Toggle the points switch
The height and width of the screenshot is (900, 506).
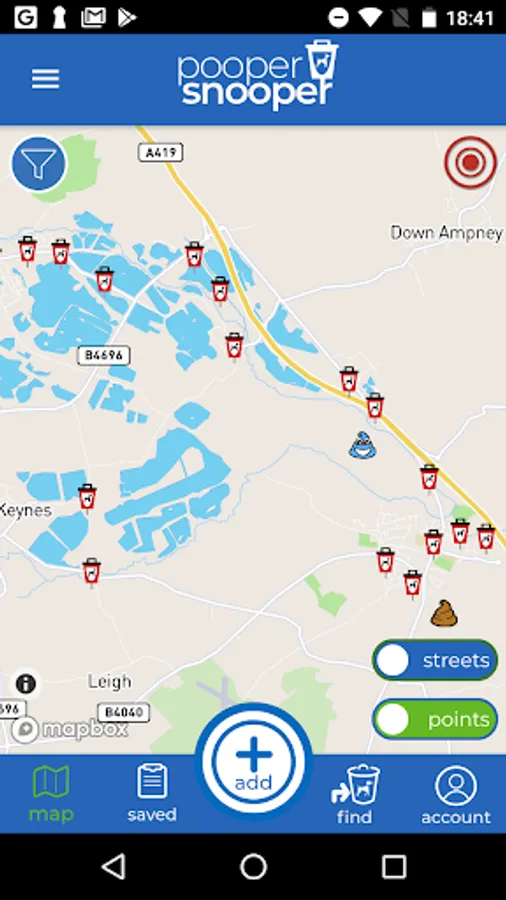435,719
